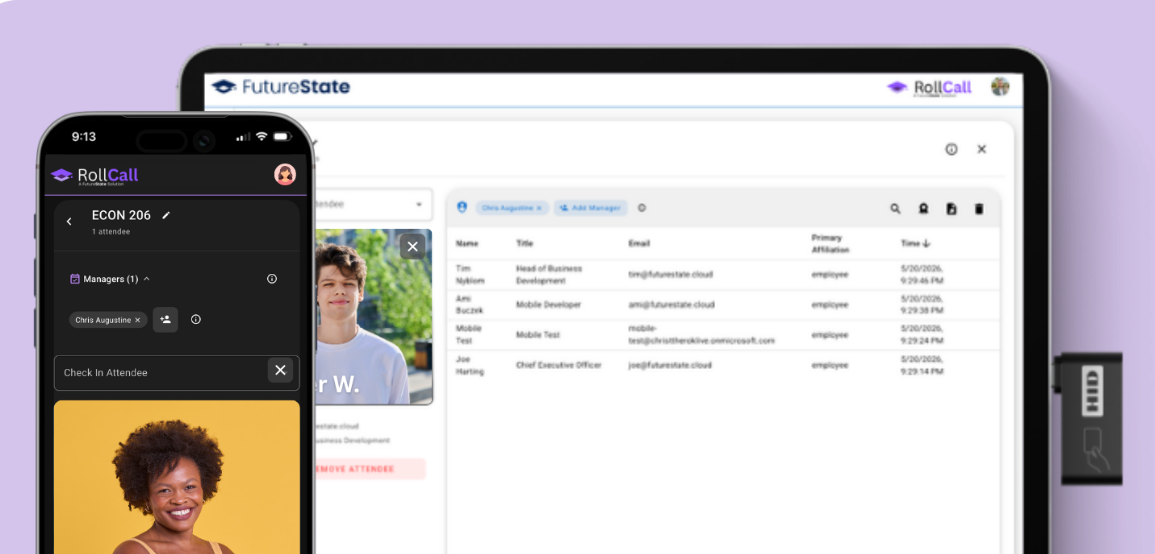
Task: Open the user avatar in tablet header
Action: click(1000, 87)
